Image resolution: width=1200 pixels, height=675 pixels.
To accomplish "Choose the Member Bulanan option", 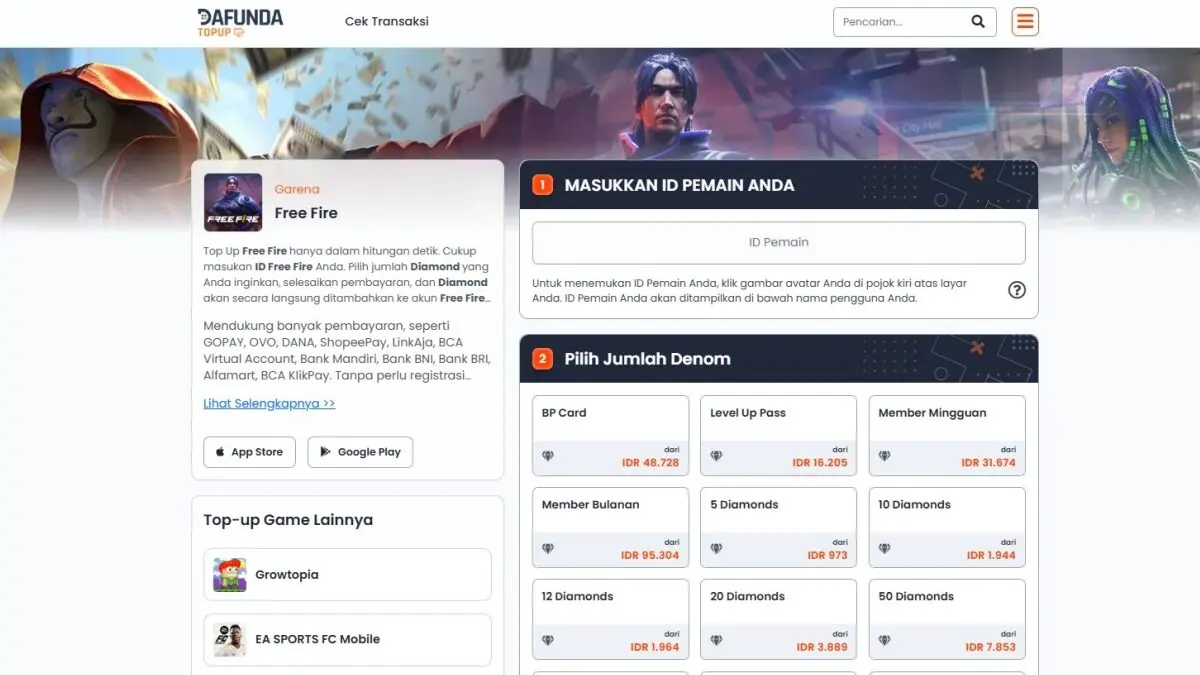I will click(x=610, y=527).
